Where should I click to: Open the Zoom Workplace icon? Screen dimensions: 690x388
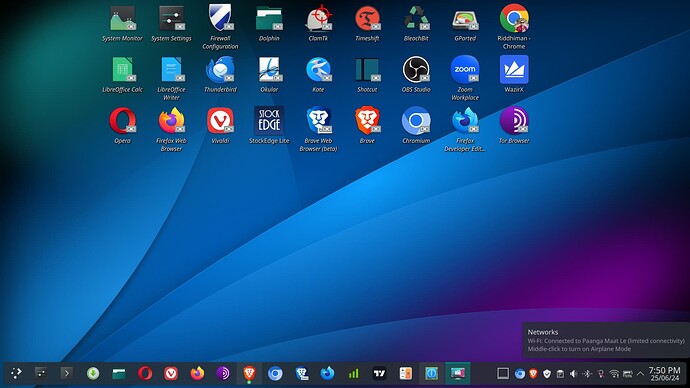465,70
